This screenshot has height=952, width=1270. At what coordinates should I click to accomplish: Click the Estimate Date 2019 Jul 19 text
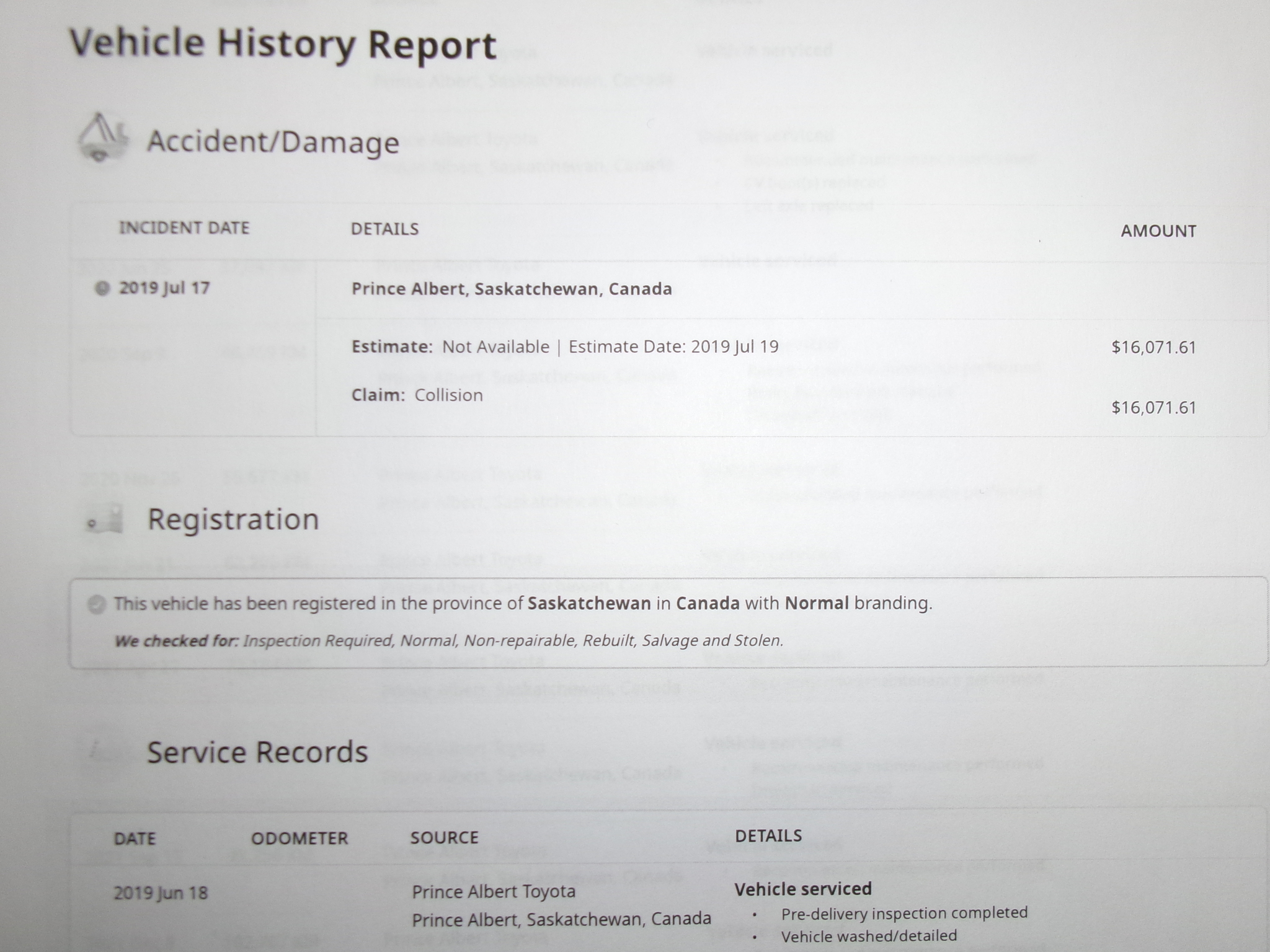click(x=673, y=346)
